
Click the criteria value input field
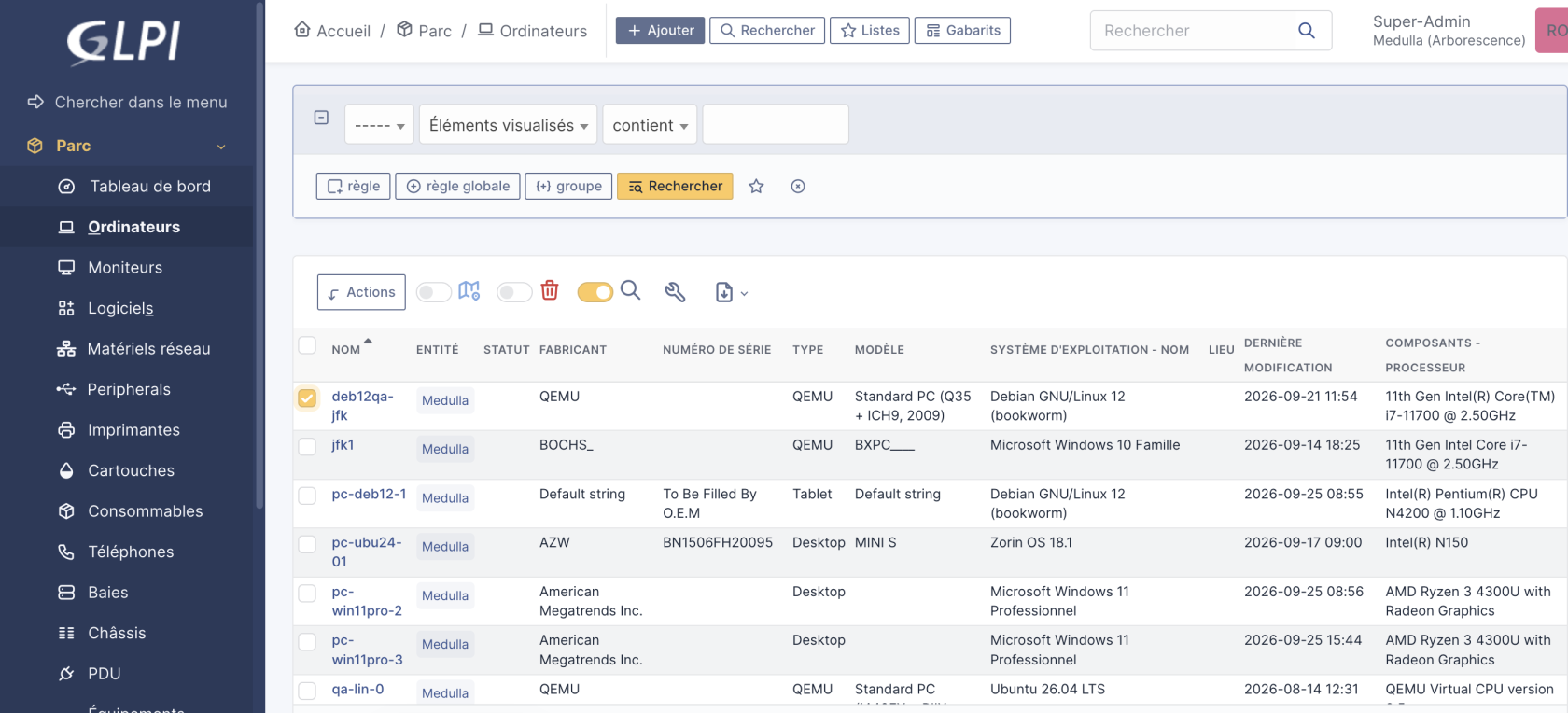776,124
